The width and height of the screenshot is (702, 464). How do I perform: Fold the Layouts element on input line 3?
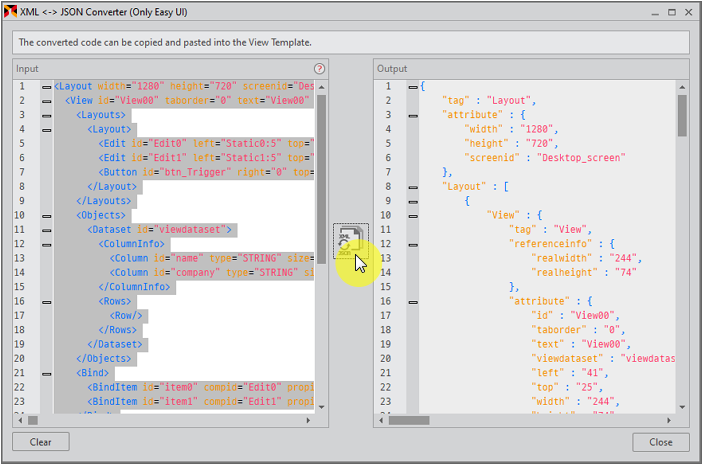click(x=46, y=115)
